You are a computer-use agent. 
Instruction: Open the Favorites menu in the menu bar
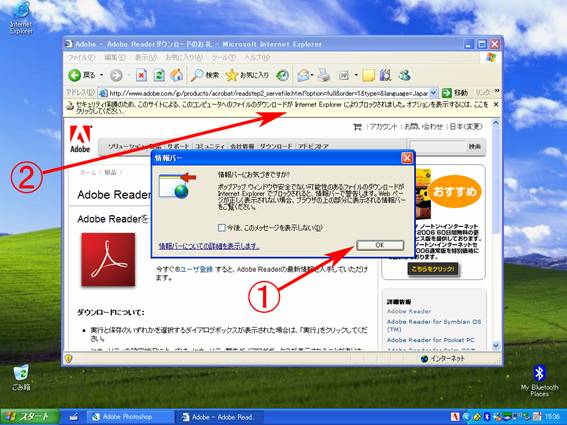click(x=184, y=58)
